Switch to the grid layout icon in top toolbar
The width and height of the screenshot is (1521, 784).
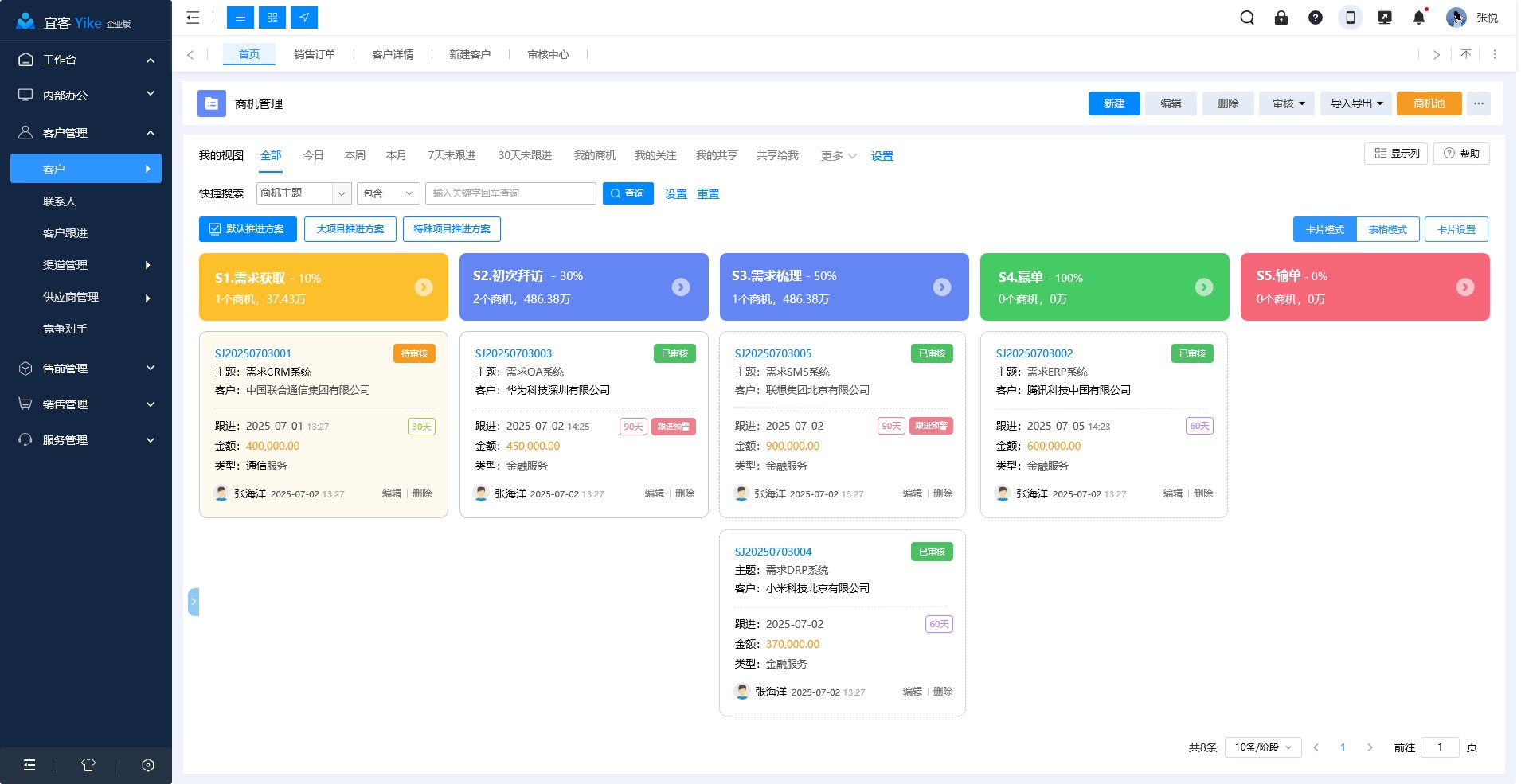[x=272, y=18]
